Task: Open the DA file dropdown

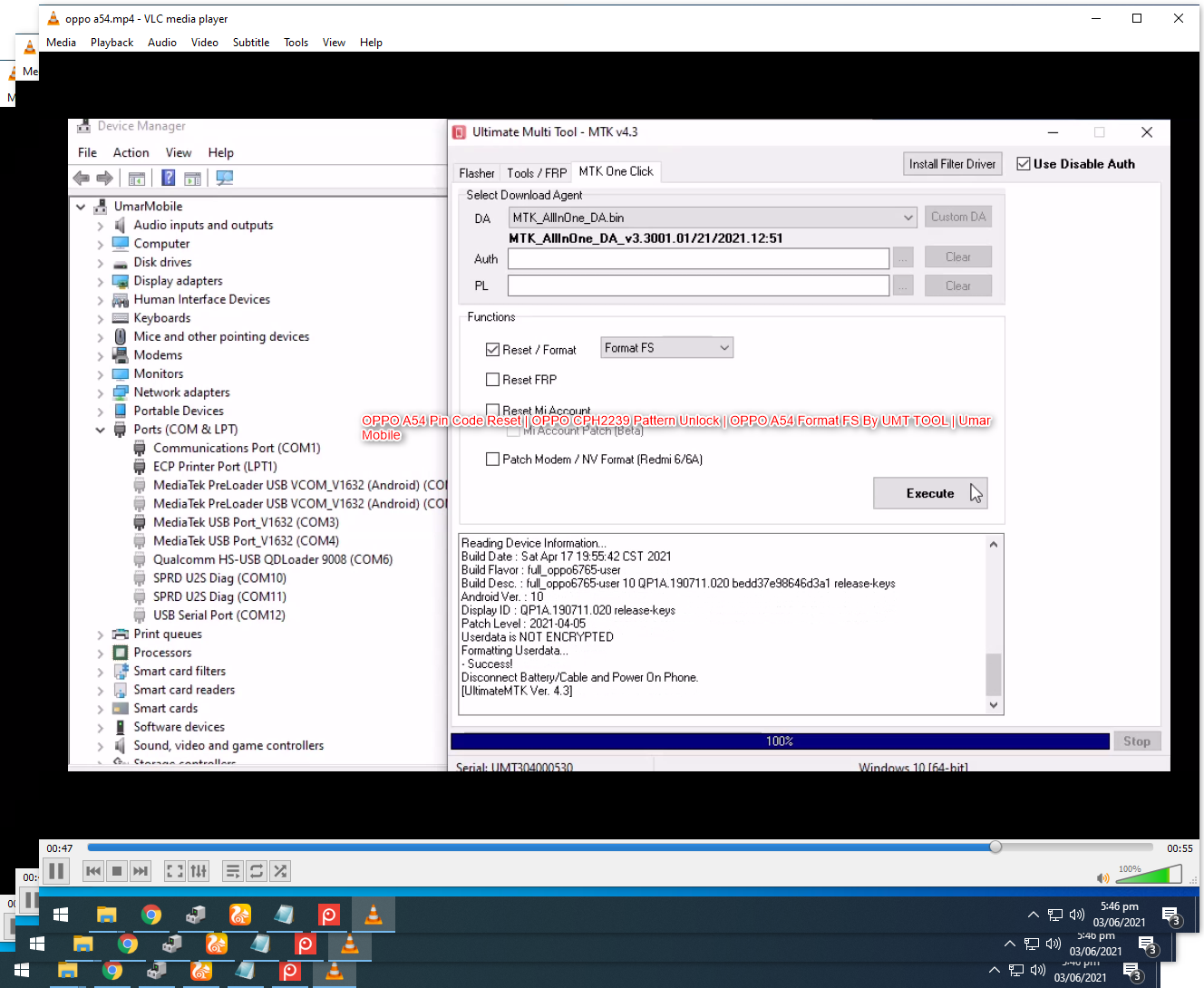Action: pyautogui.click(x=908, y=218)
